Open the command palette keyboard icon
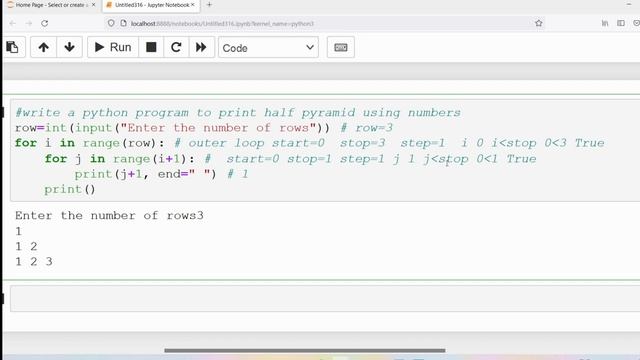This screenshot has height=360, width=640. [x=340, y=47]
